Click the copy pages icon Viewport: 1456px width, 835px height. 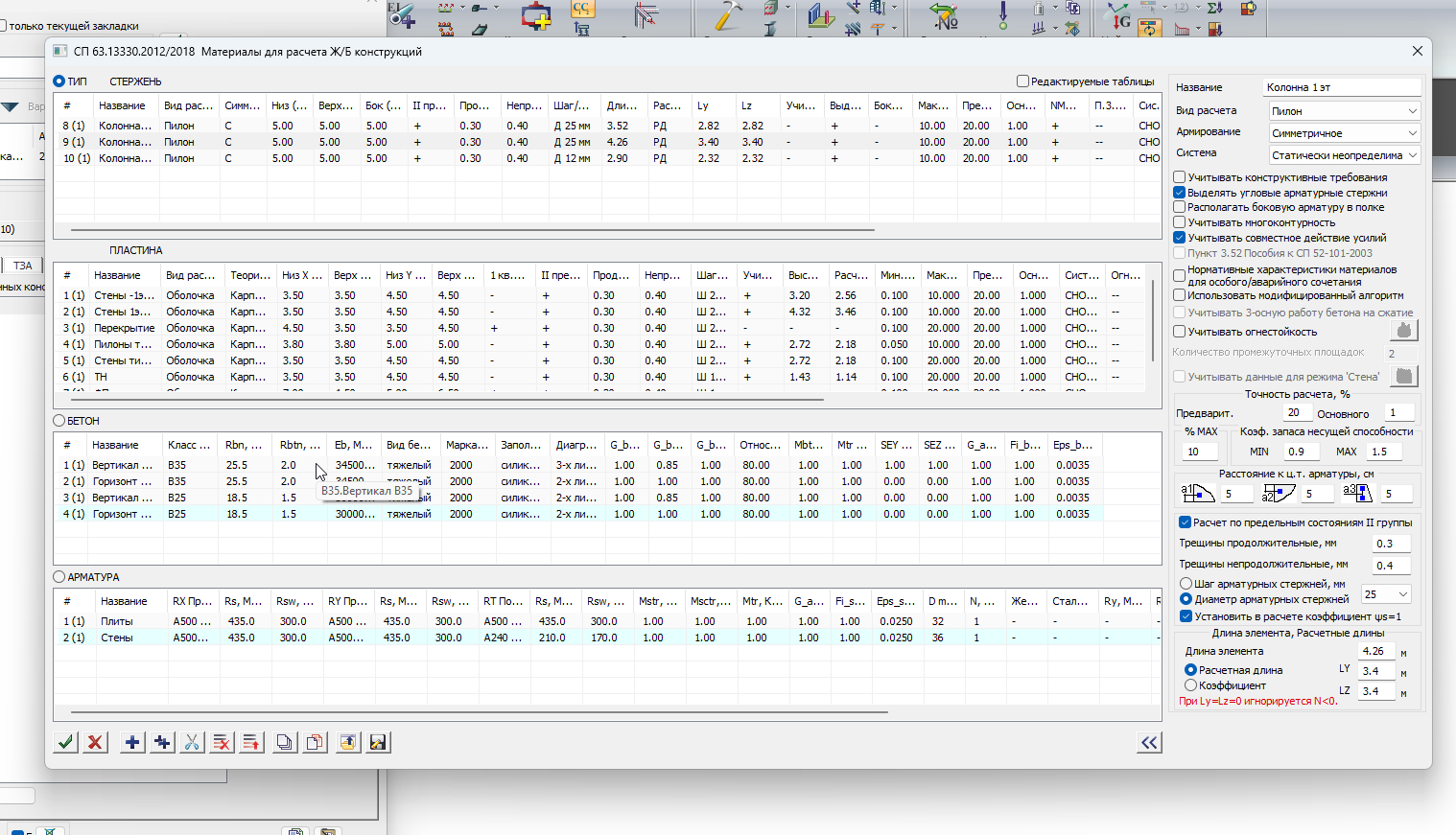[x=284, y=742]
